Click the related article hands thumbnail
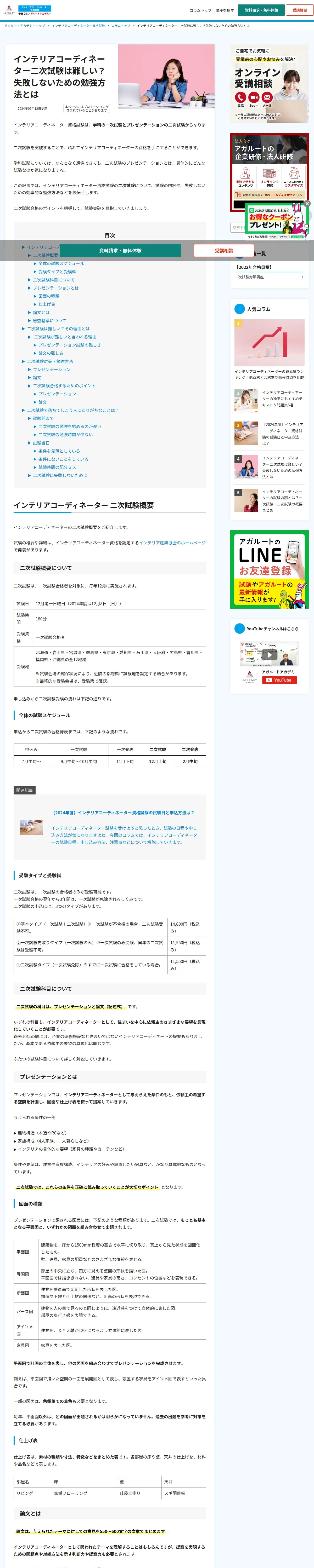Viewport: 314px width, 1568px height. tap(31, 827)
